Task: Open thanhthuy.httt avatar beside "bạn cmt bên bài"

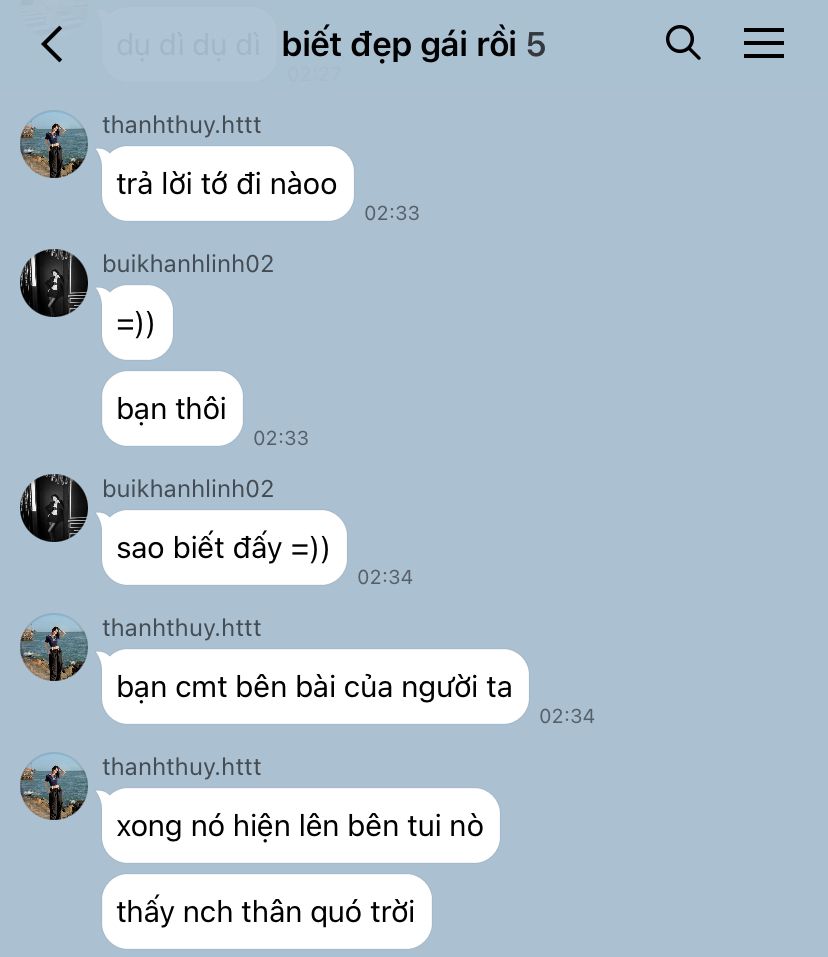Action: point(54,647)
